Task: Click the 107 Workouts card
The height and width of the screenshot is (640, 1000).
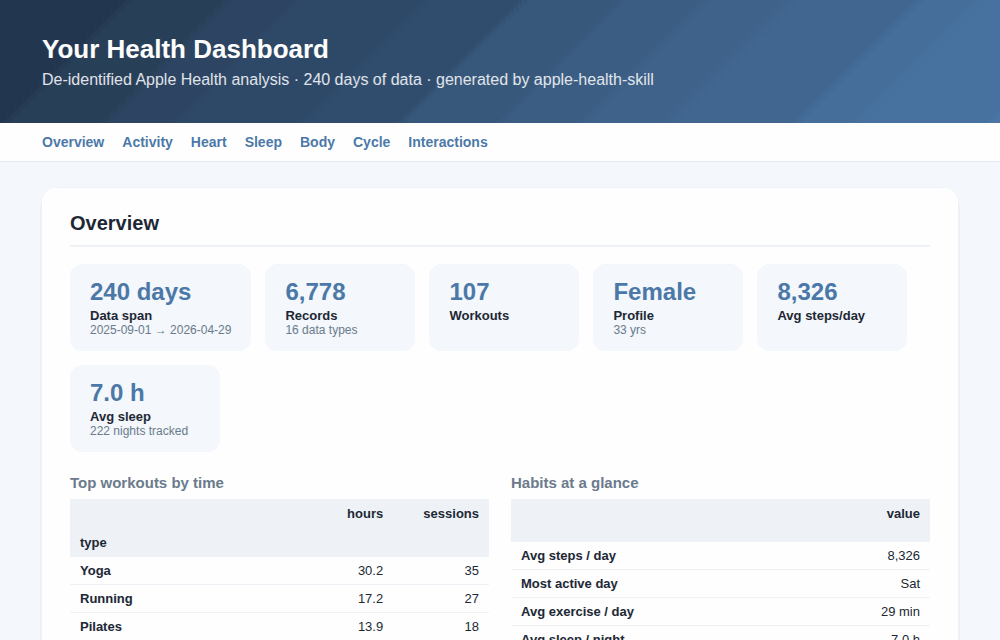Action: (504, 307)
